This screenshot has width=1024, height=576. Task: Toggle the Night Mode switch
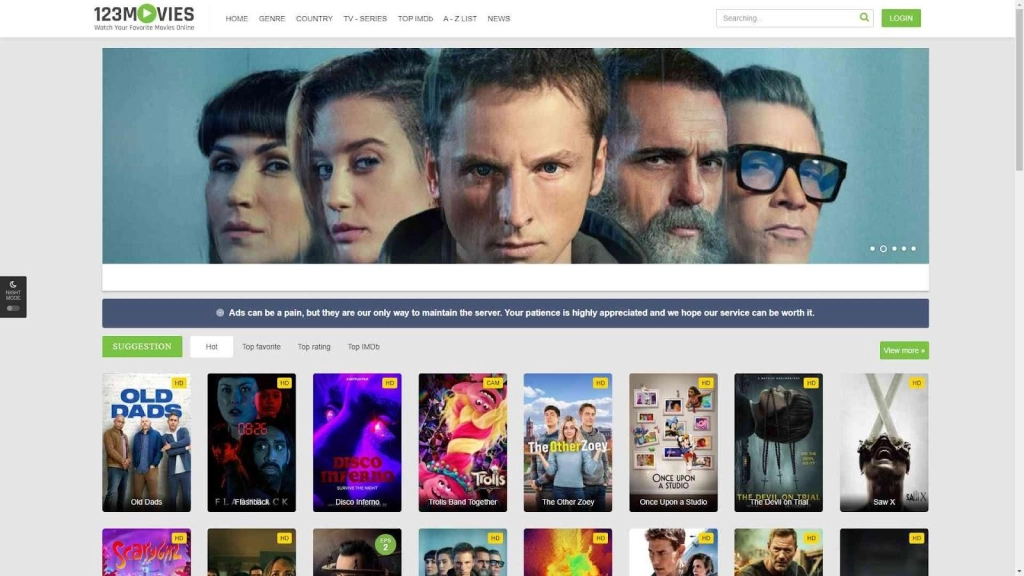pyautogui.click(x=13, y=308)
